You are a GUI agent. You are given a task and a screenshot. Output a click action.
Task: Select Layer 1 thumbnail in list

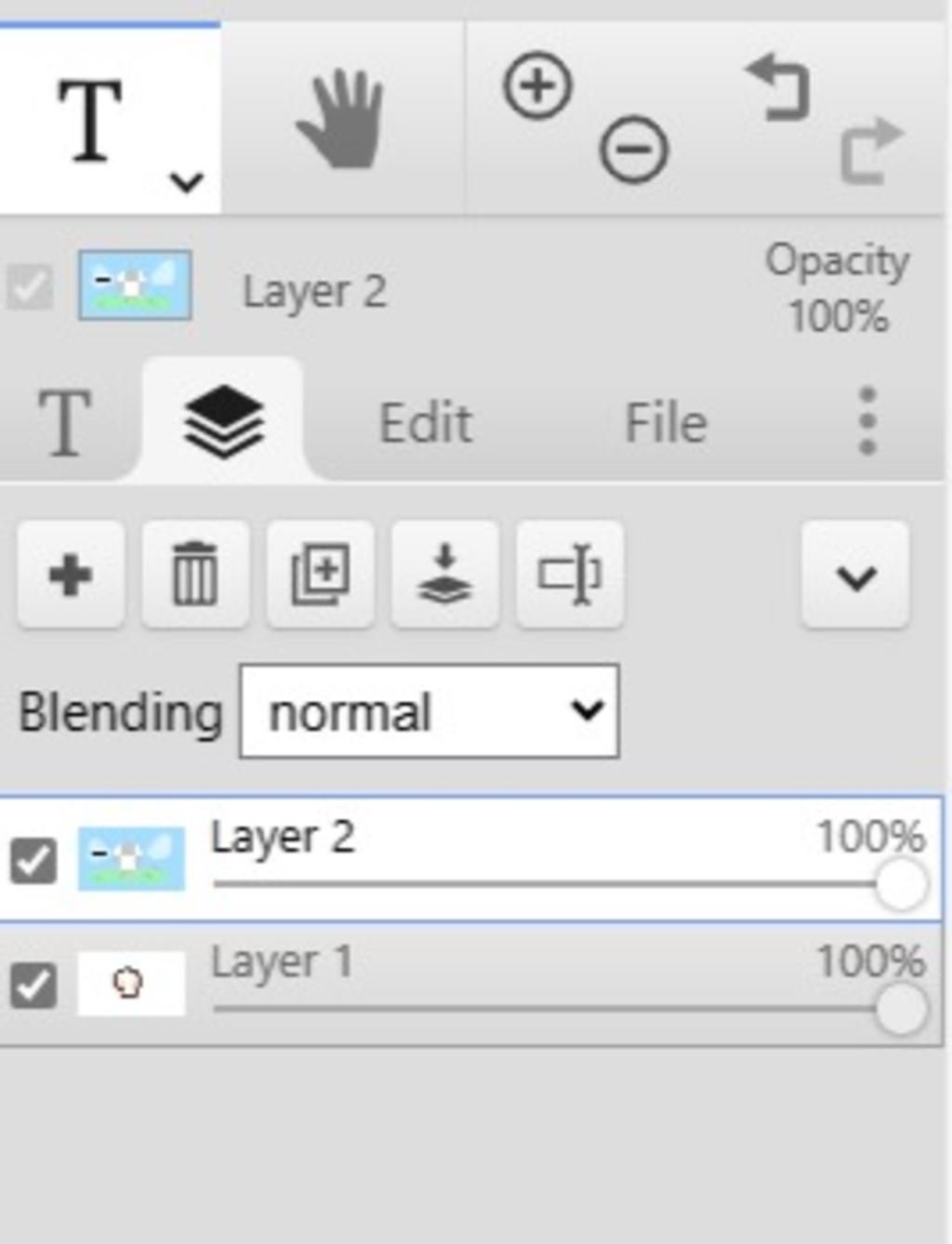pyautogui.click(x=131, y=984)
